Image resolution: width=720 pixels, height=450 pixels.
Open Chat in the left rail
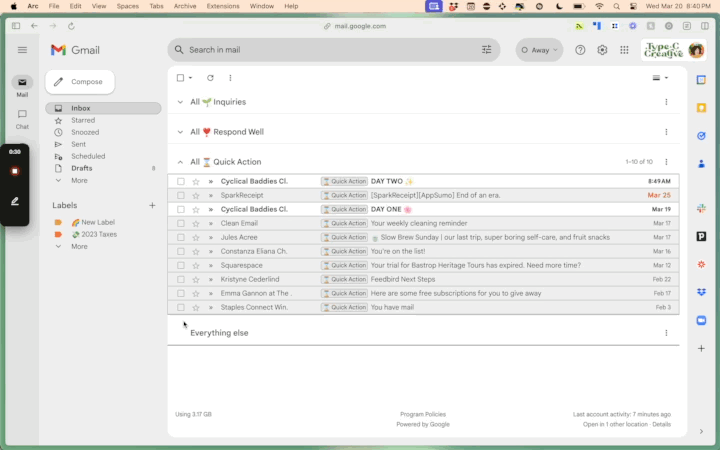22,117
